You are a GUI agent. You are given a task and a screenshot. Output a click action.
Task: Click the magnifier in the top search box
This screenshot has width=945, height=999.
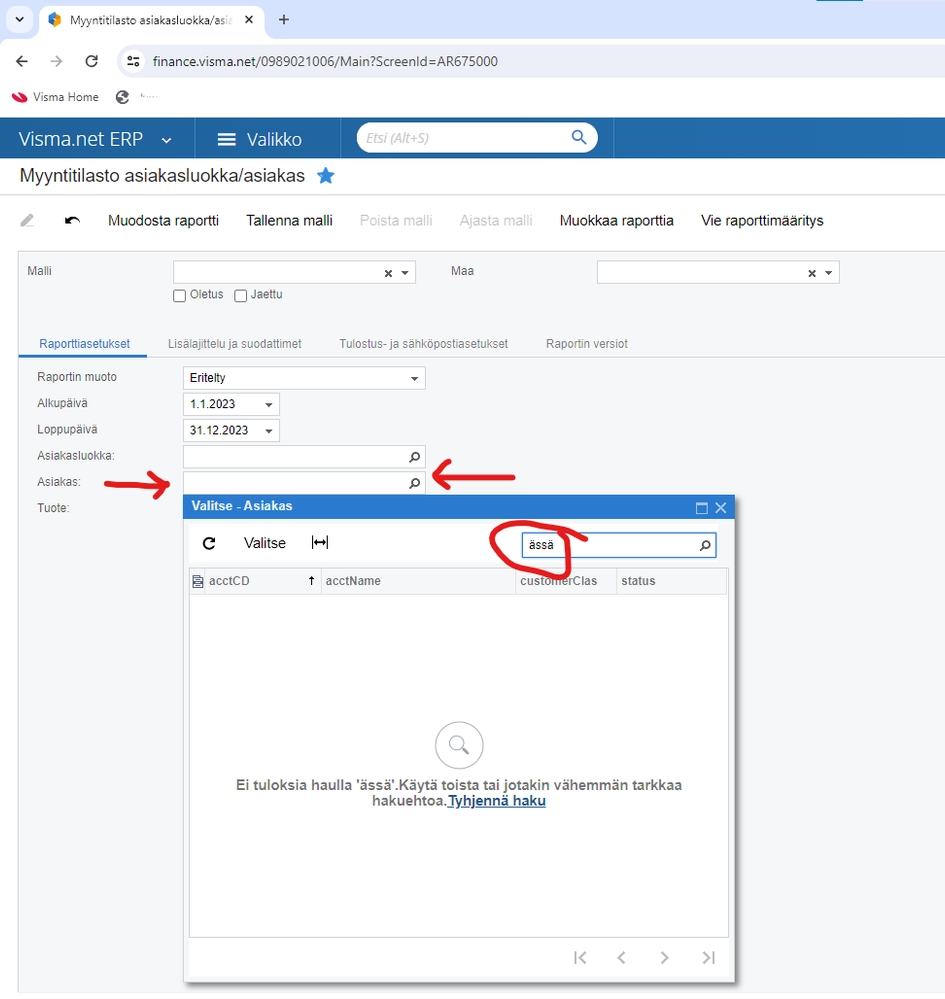pyautogui.click(x=579, y=137)
